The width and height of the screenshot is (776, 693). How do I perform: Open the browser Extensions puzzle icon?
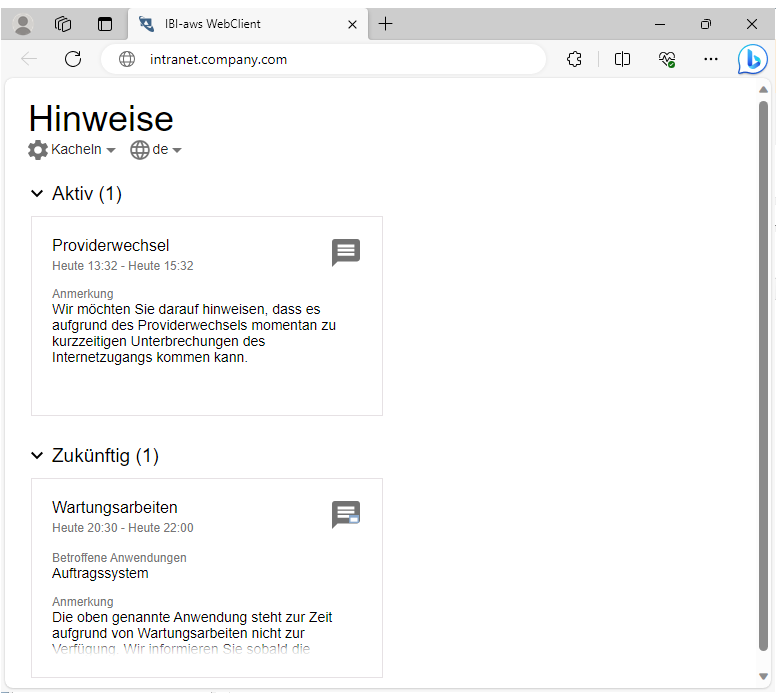coord(574,59)
